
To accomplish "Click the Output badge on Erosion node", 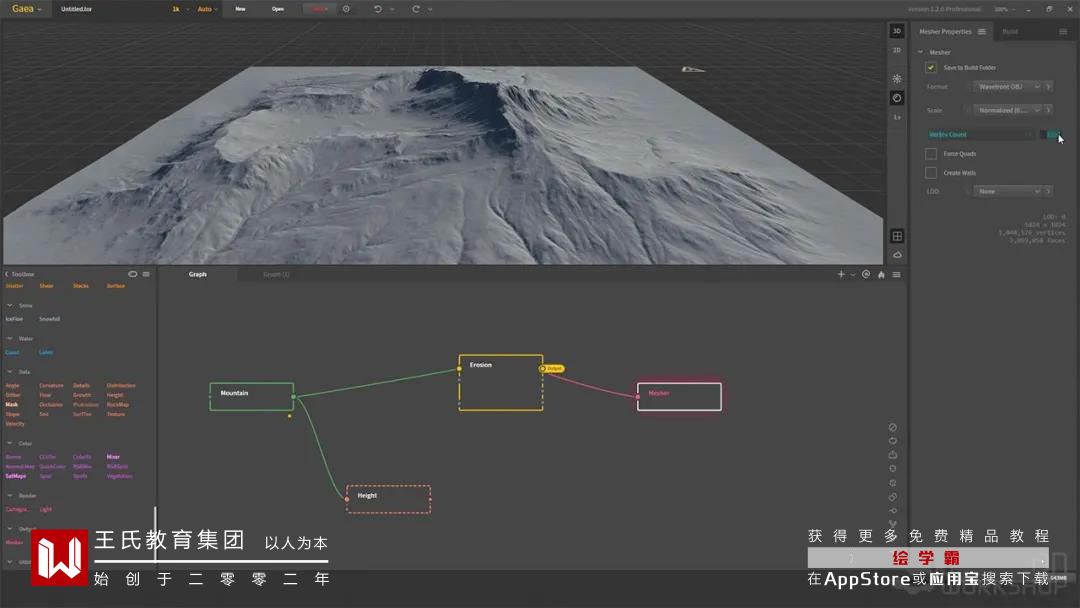I will tap(552, 368).
